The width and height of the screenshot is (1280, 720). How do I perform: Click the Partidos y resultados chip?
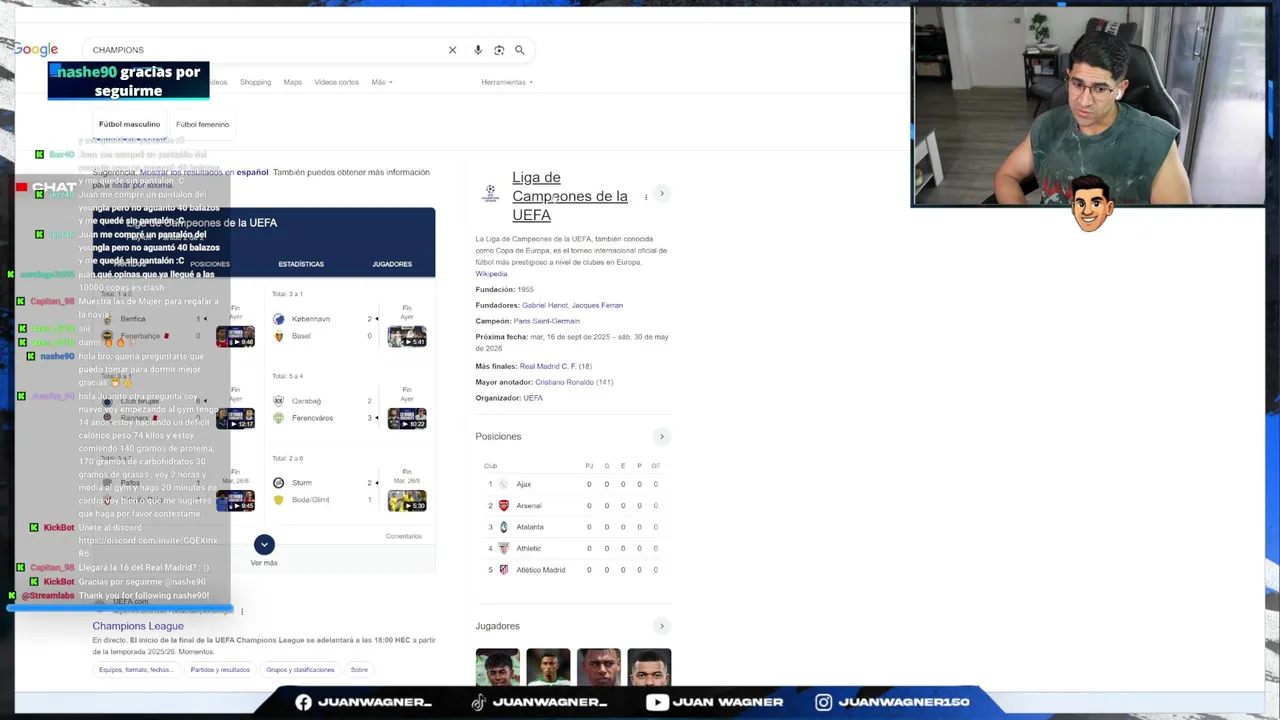(220, 670)
